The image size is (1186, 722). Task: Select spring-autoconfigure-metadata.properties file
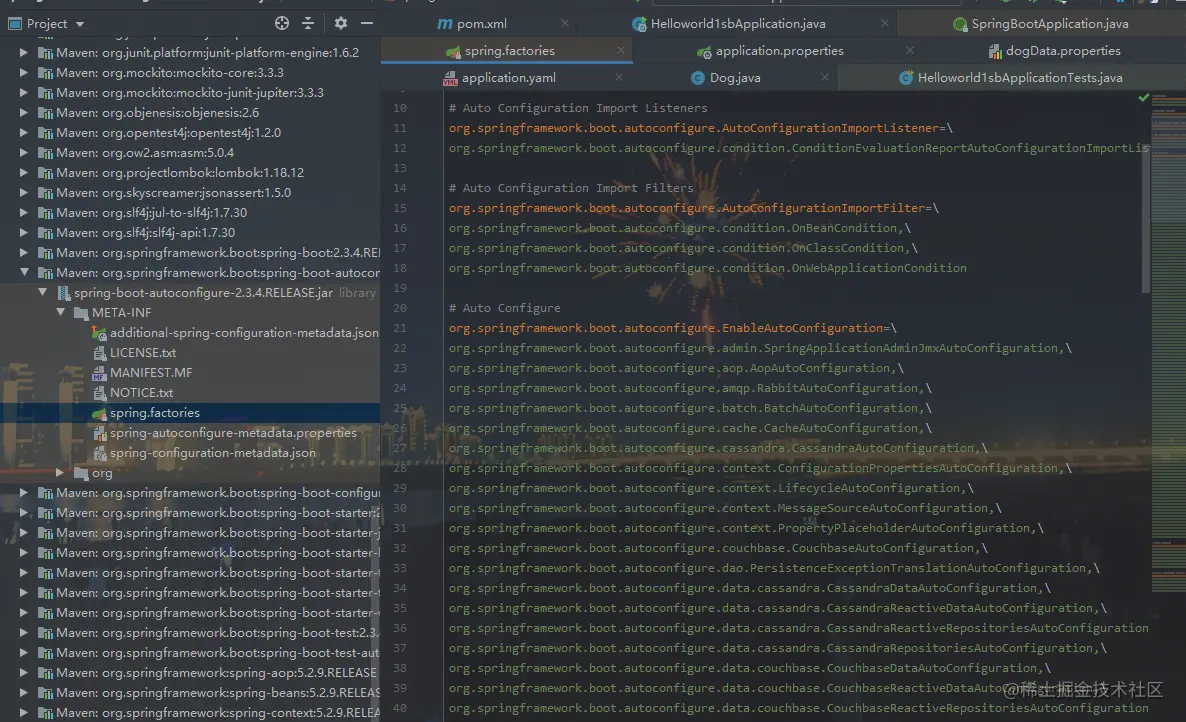click(233, 432)
